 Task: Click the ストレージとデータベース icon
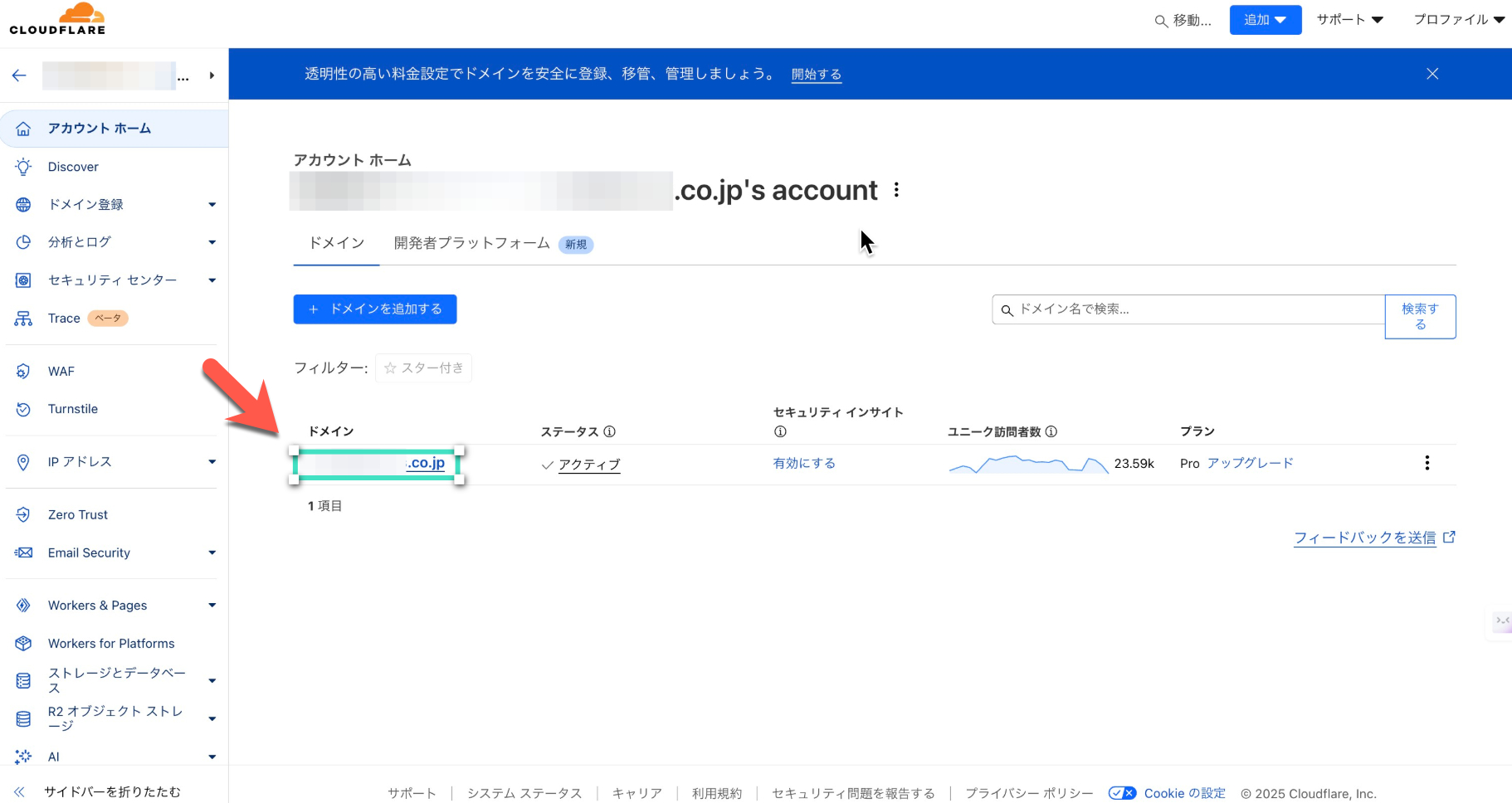23,681
